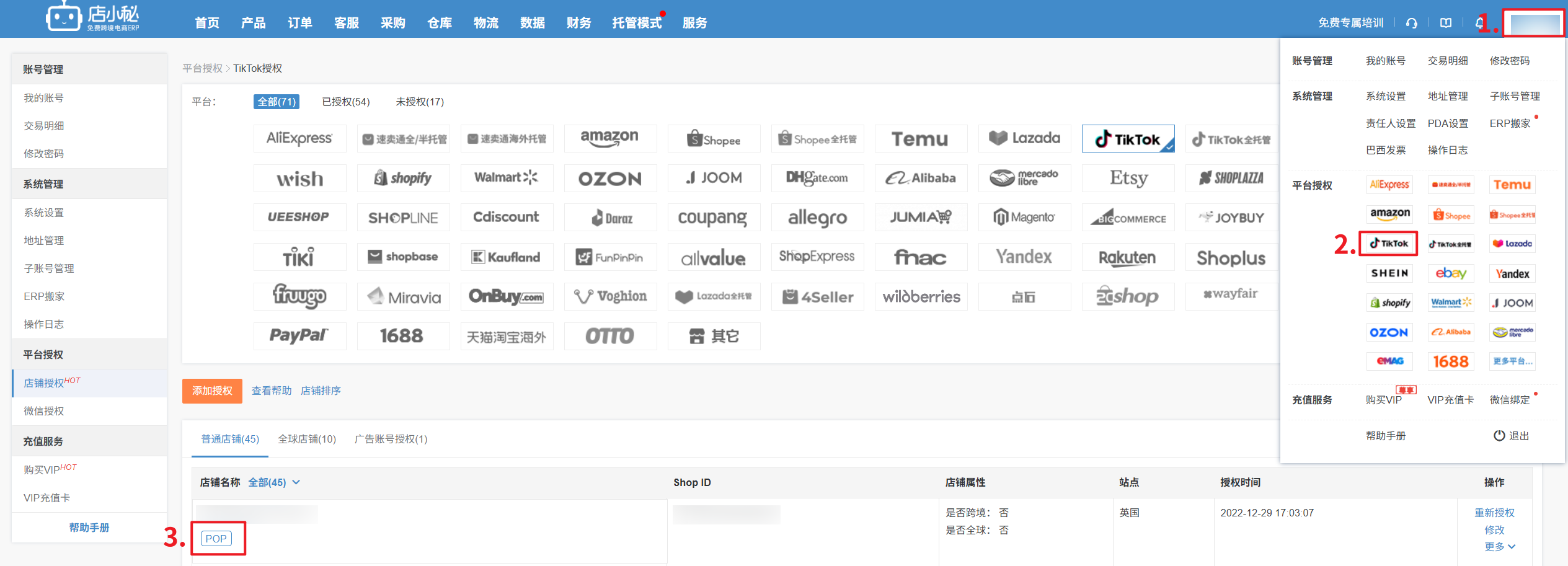Viewport: 1568px width, 566px height.
Task: Filter platforms by 未授权(17)
Action: click(x=420, y=102)
